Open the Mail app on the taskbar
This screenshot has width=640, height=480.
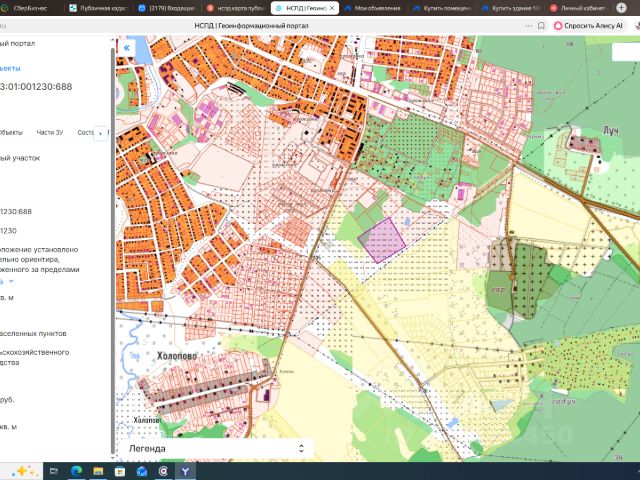click(x=141, y=471)
